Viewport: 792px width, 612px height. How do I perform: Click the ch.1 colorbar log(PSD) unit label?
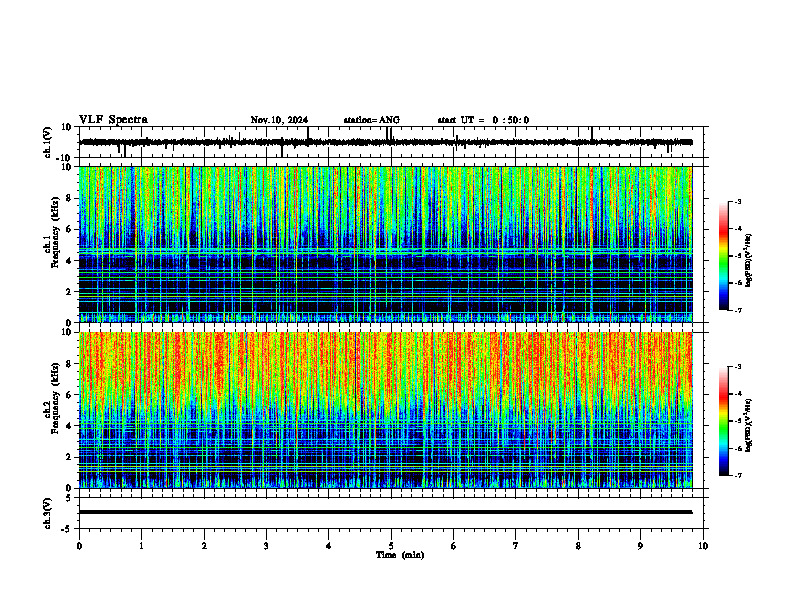(749, 260)
